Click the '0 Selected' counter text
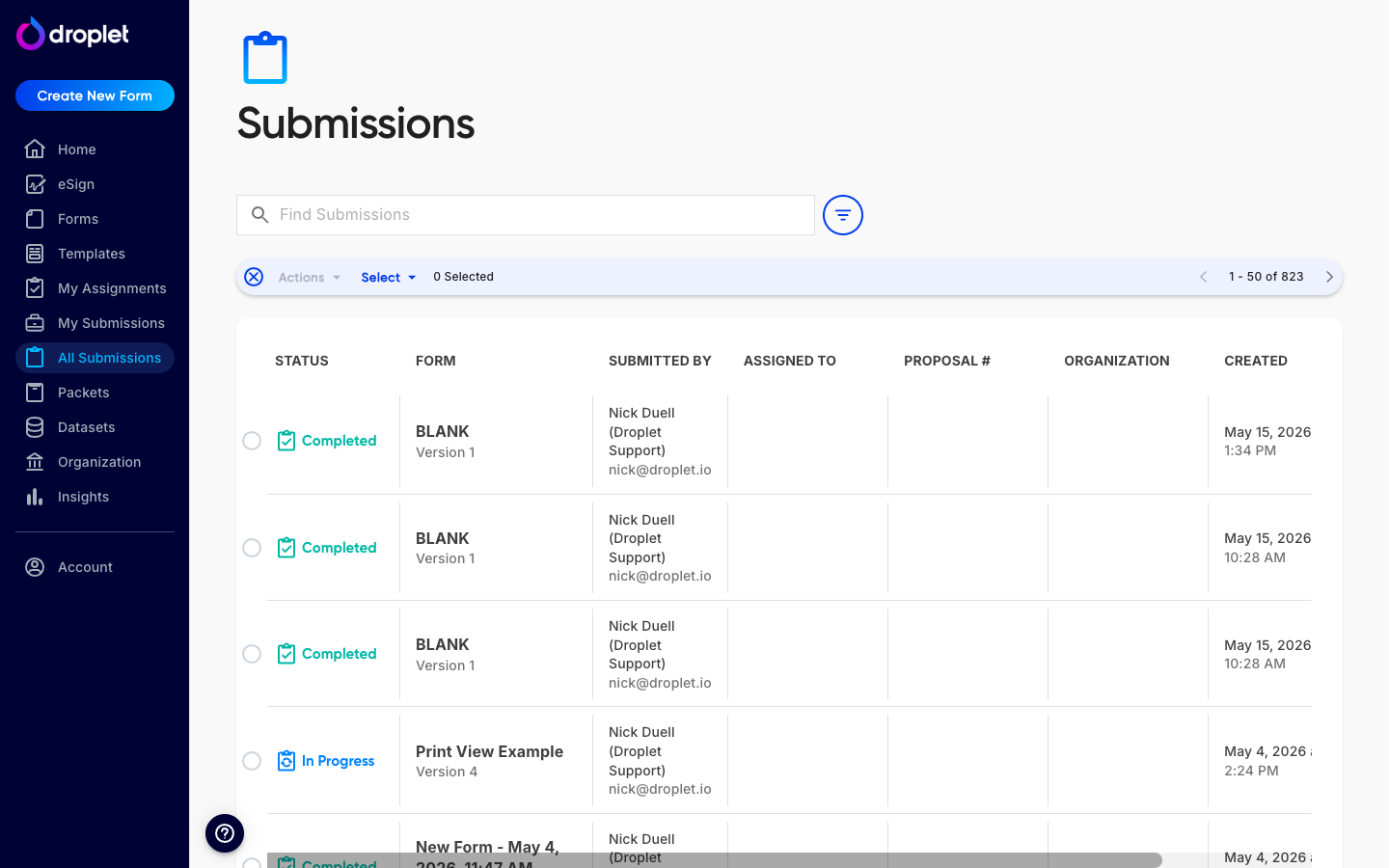 tap(463, 277)
